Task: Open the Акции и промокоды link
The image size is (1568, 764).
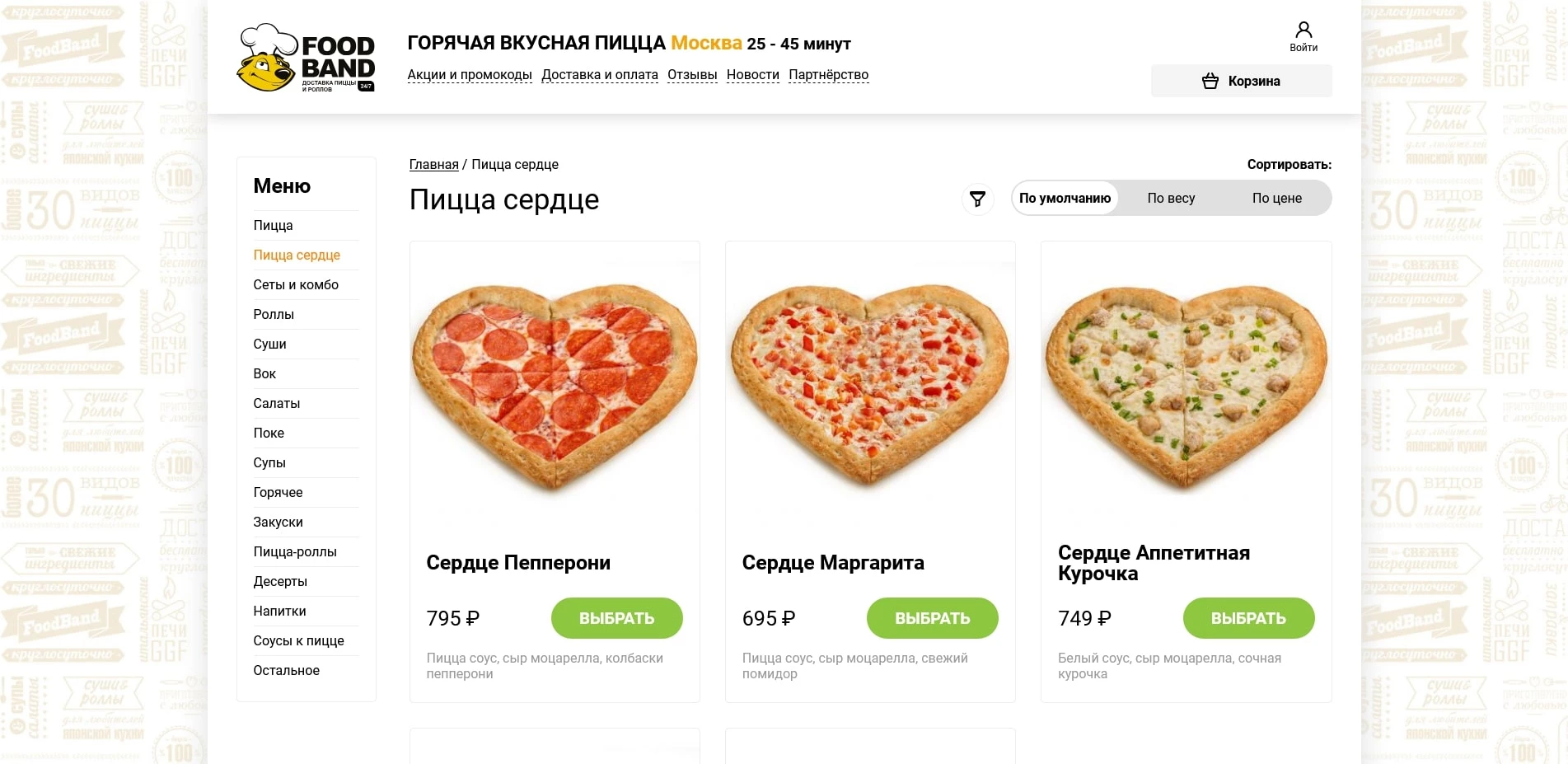Action: point(470,74)
